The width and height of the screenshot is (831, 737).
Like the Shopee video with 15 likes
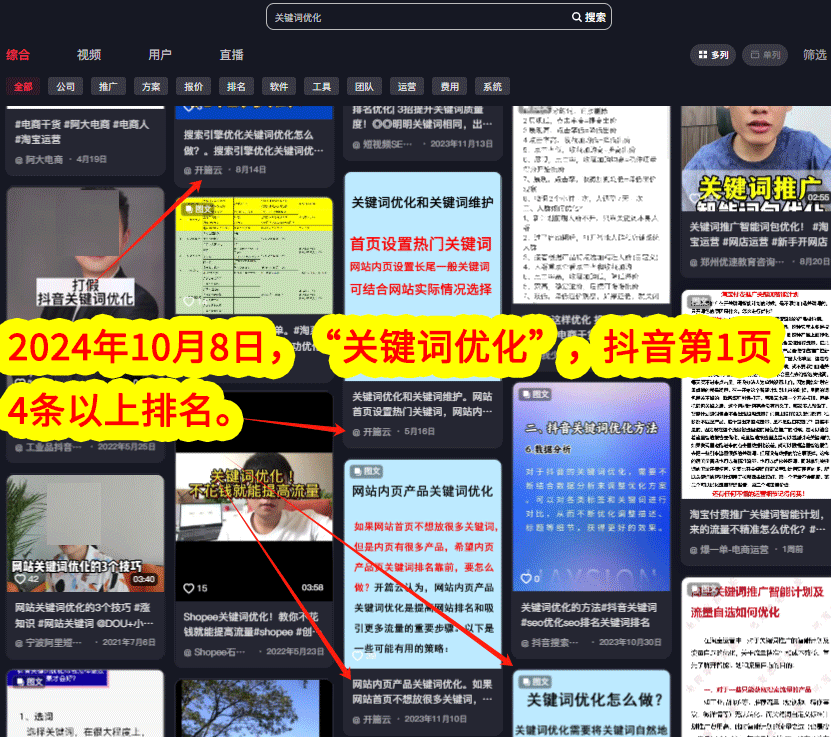click(x=189, y=588)
